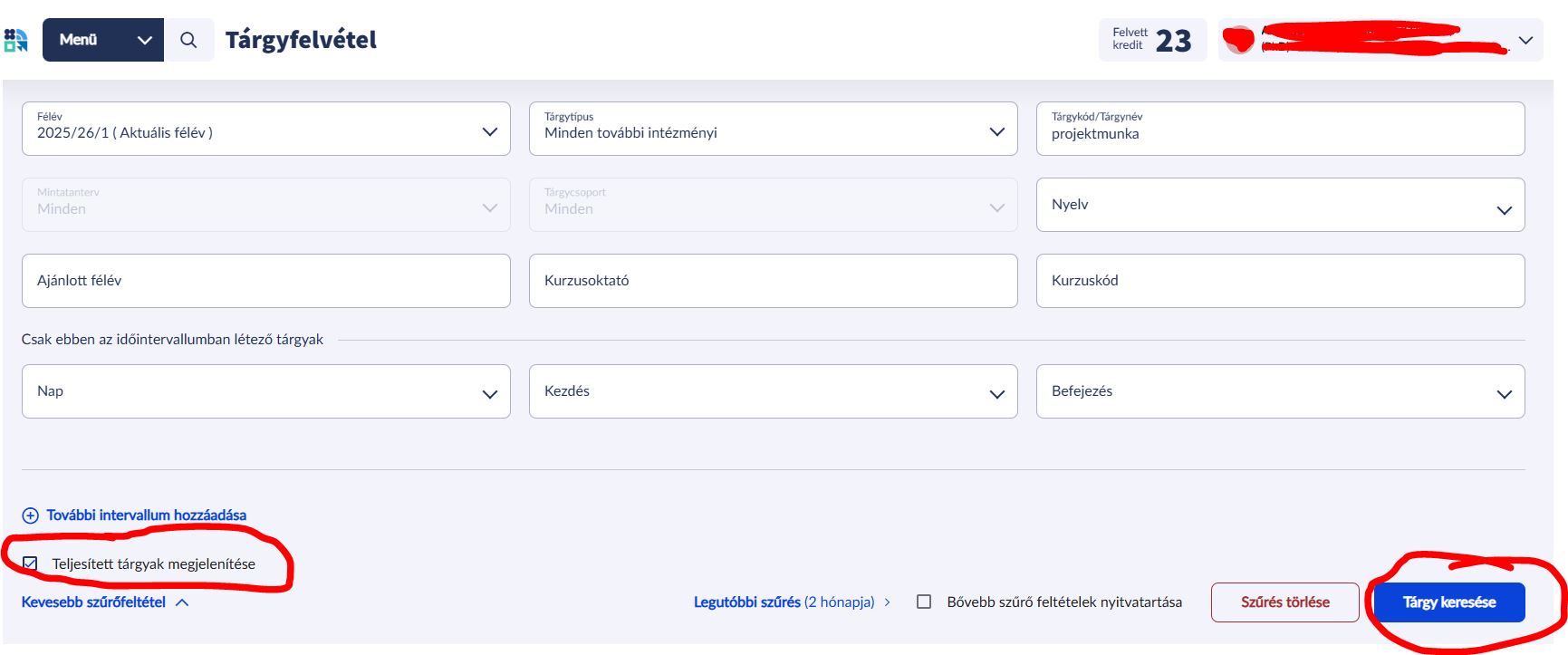Click the user profile avatar icon

click(x=1237, y=40)
